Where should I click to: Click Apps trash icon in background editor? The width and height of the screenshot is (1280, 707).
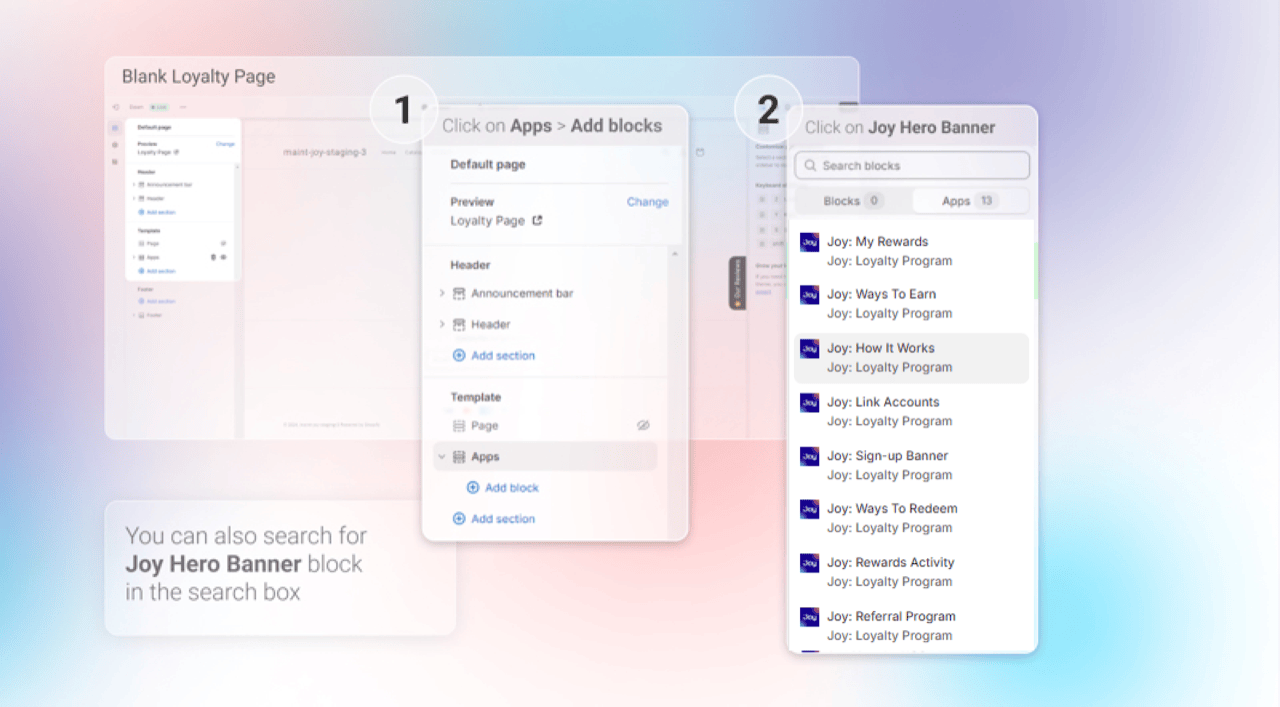(x=213, y=257)
